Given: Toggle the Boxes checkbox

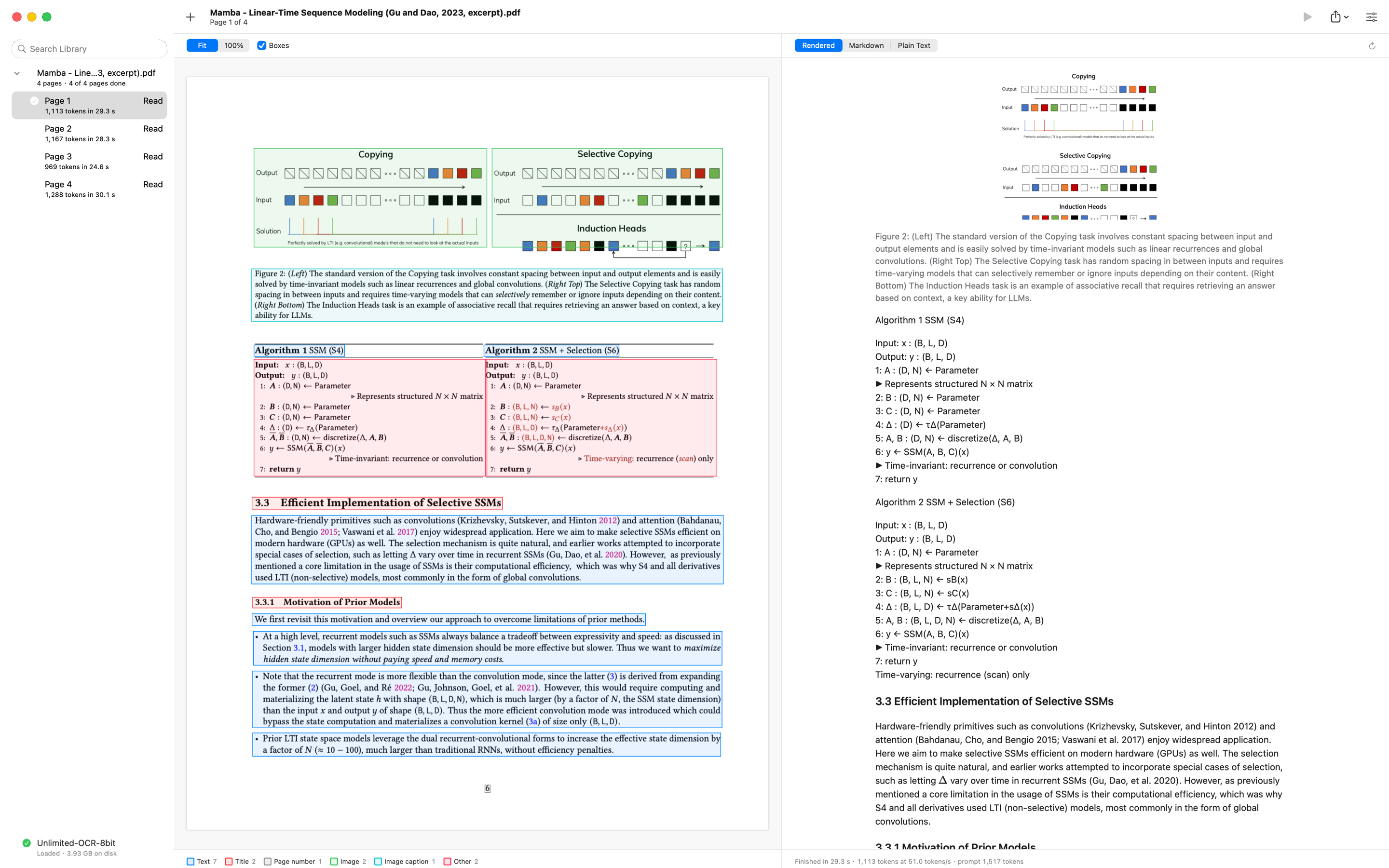Looking at the screenshot, I should coord(262,45).
